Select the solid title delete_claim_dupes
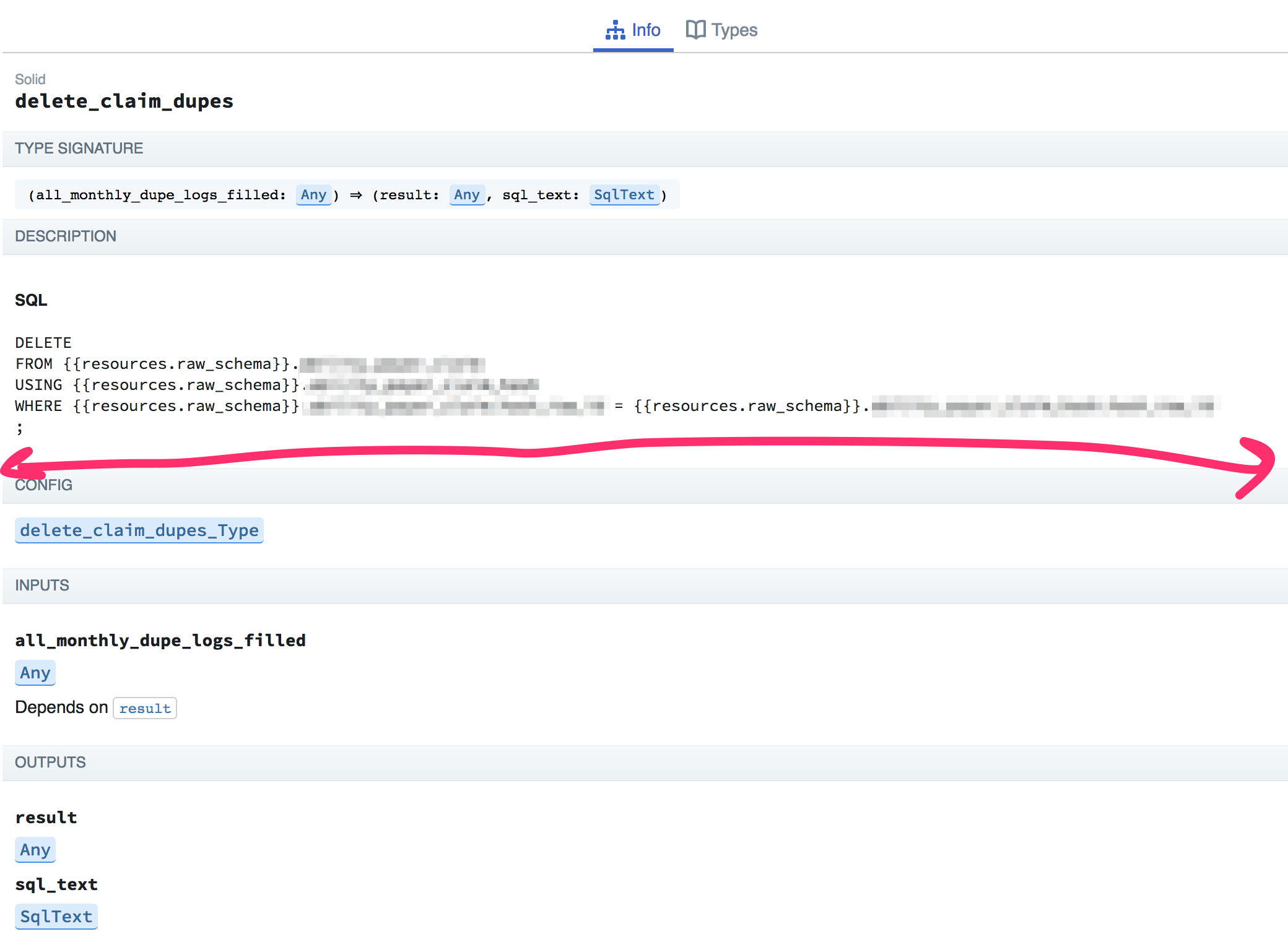The image size is (1288, 947). 124,101
